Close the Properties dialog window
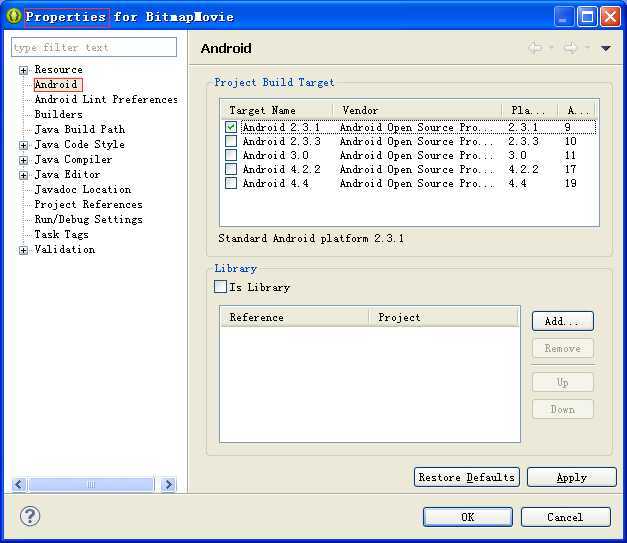This screenshot has height=543, width=627. click(x=611, y=17)
